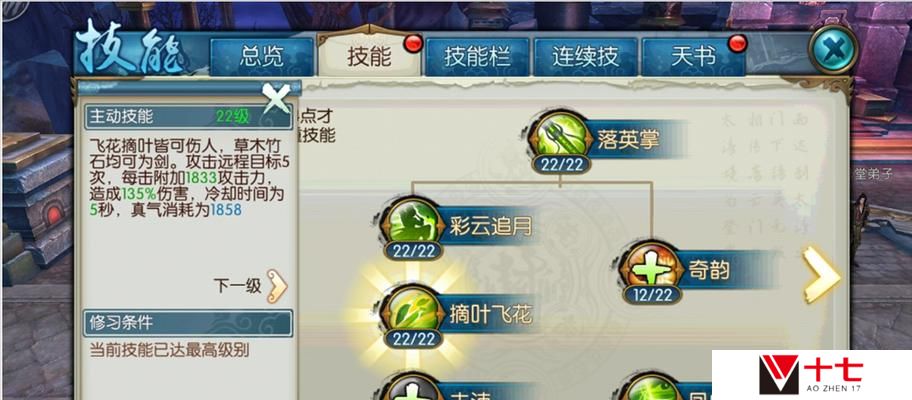Click the 奇韵 12/22 level badge
The height and width of the screenshot is (400, 912).
[651, 295]
